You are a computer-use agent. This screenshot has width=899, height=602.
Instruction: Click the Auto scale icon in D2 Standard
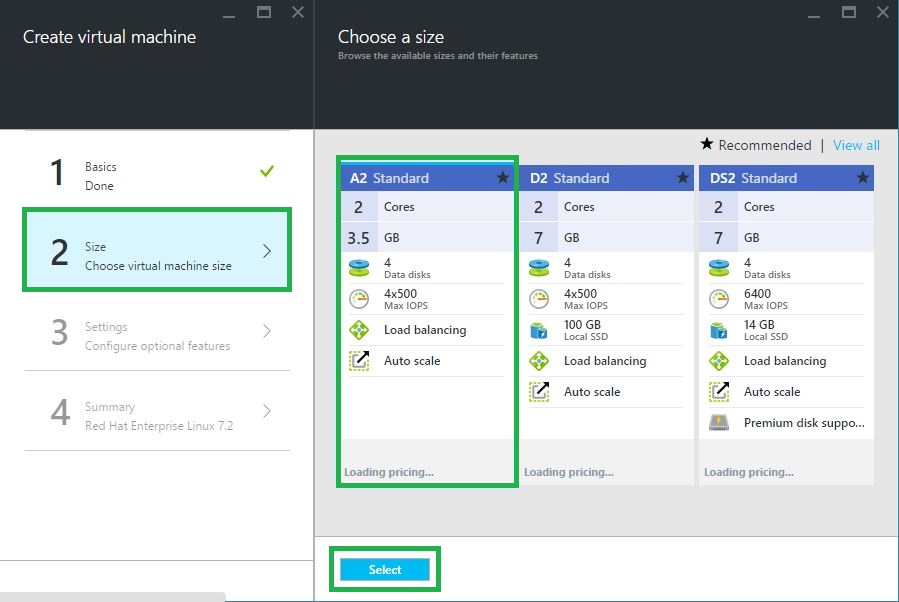coord(539,392)
